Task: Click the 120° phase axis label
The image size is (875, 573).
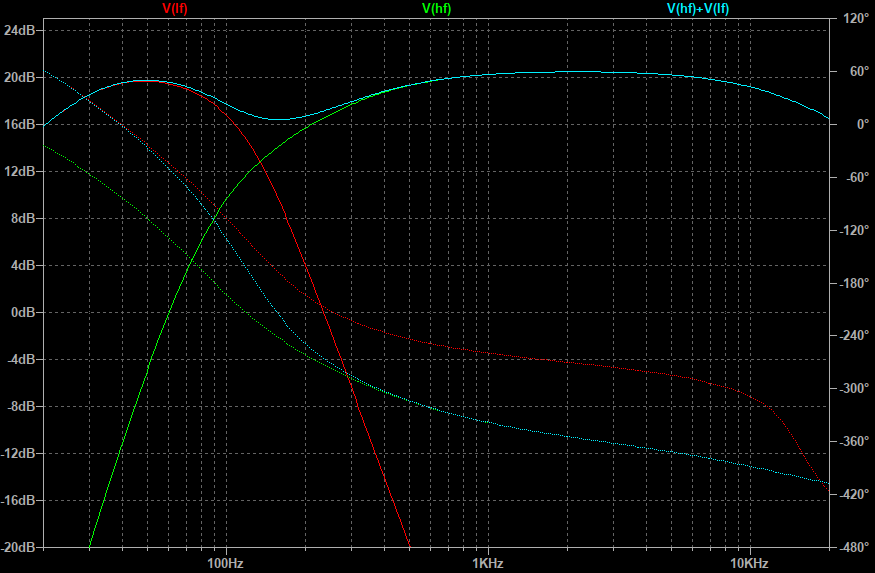Action: (x=856, y=18)
